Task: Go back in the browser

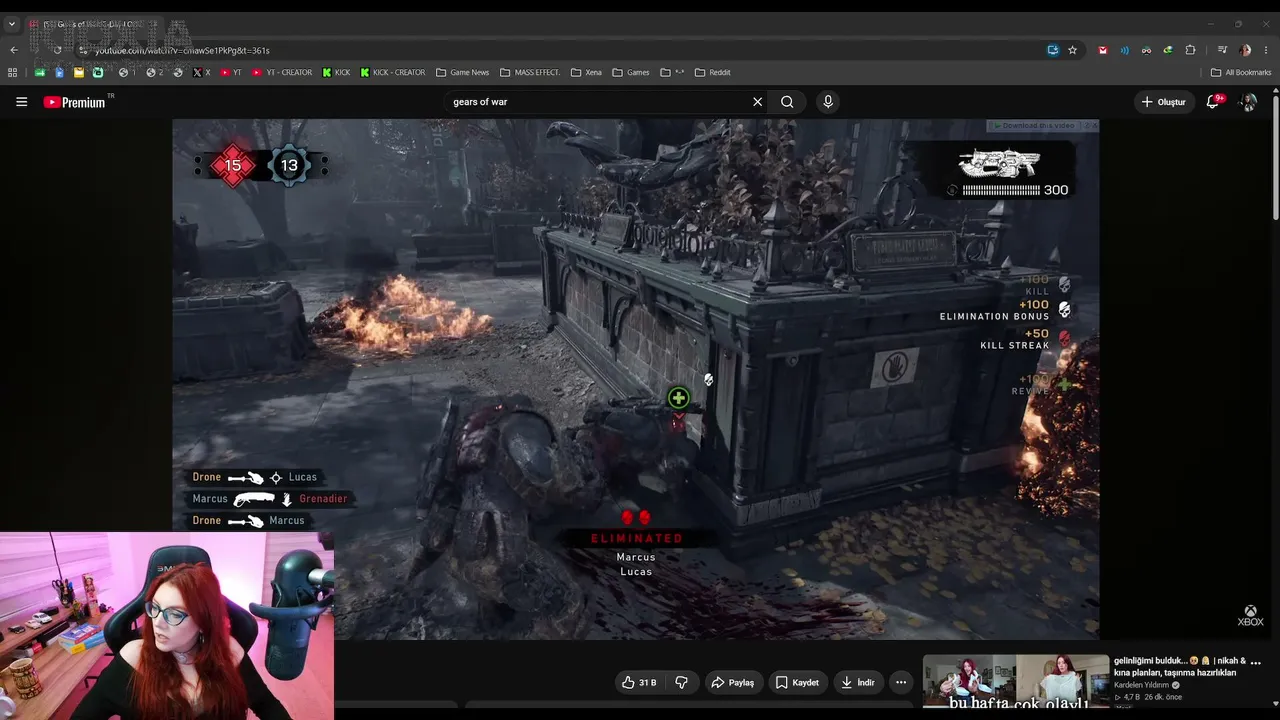Action: point(14,50)
